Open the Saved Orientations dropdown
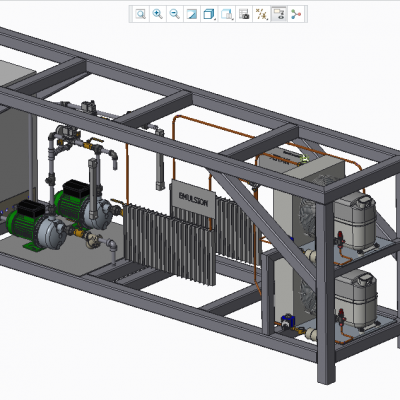 227,14
